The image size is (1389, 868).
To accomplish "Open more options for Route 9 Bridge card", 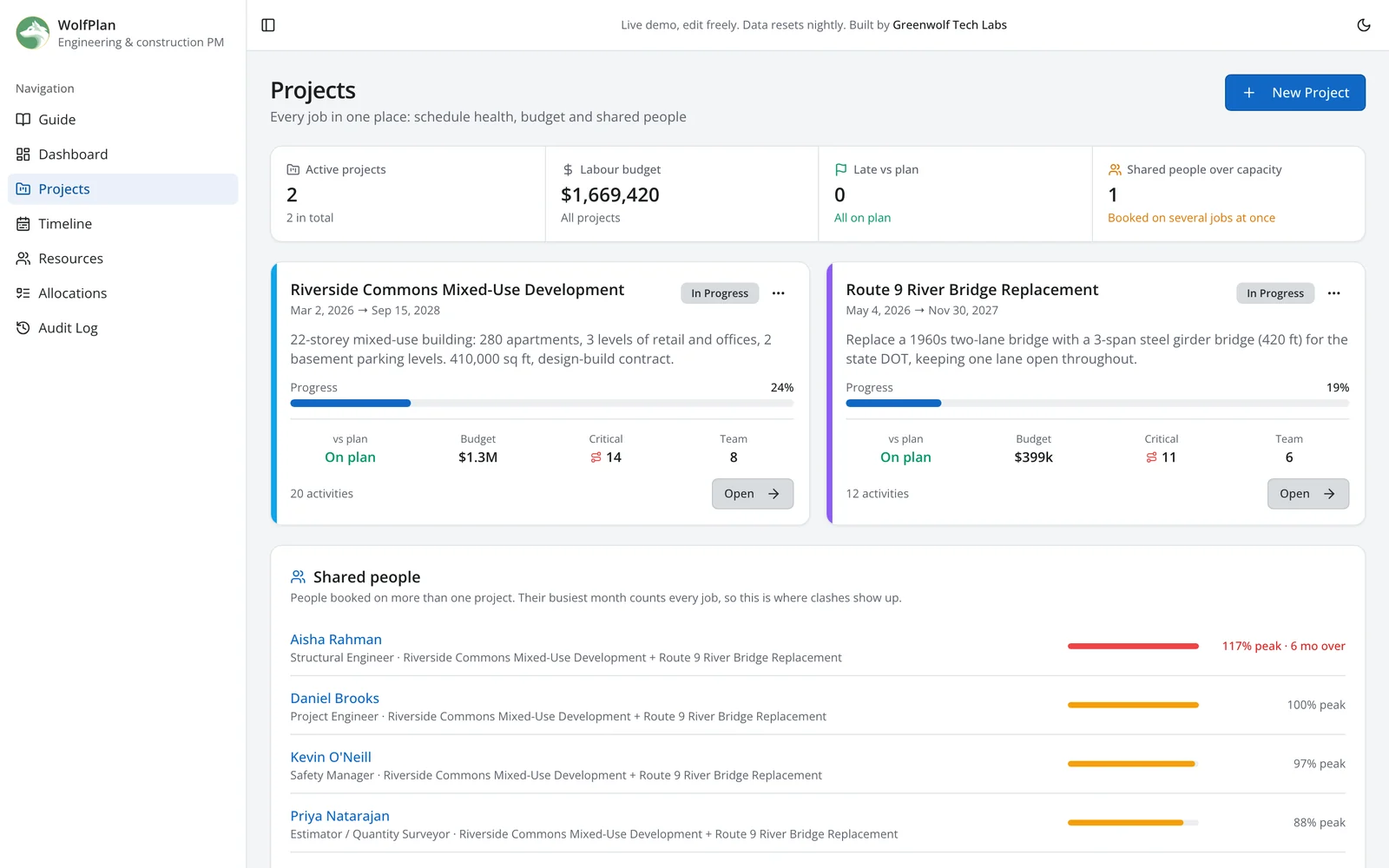I will tap(1334, 293).
